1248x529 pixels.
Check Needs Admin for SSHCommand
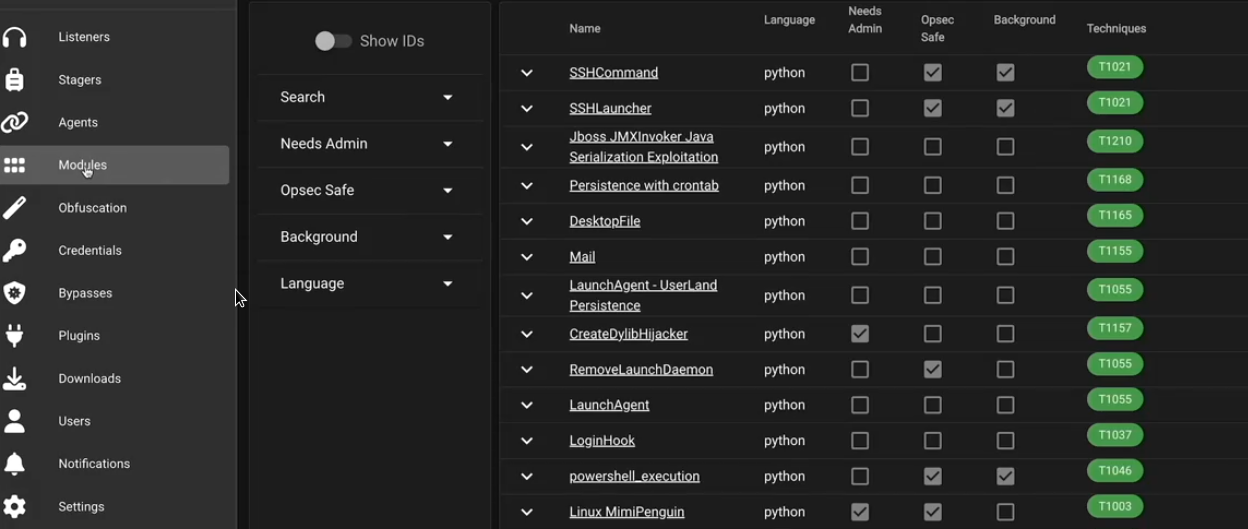[860, 73]
